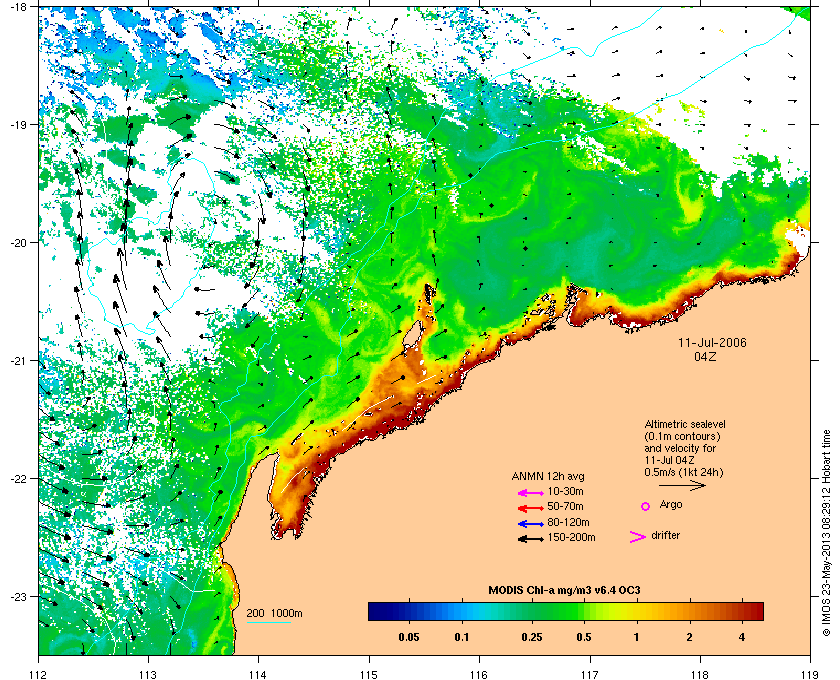Click the blue 80-120m arrow icon
Screen dimensions: 840x680
[x=530, y=524]
